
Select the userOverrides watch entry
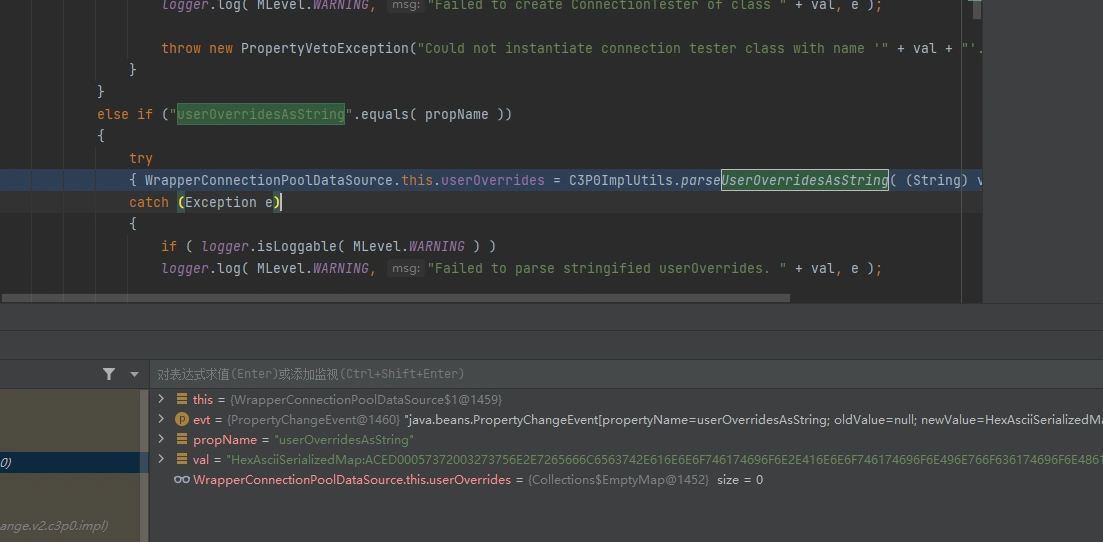pyautogui.click(x=400, y=480)
